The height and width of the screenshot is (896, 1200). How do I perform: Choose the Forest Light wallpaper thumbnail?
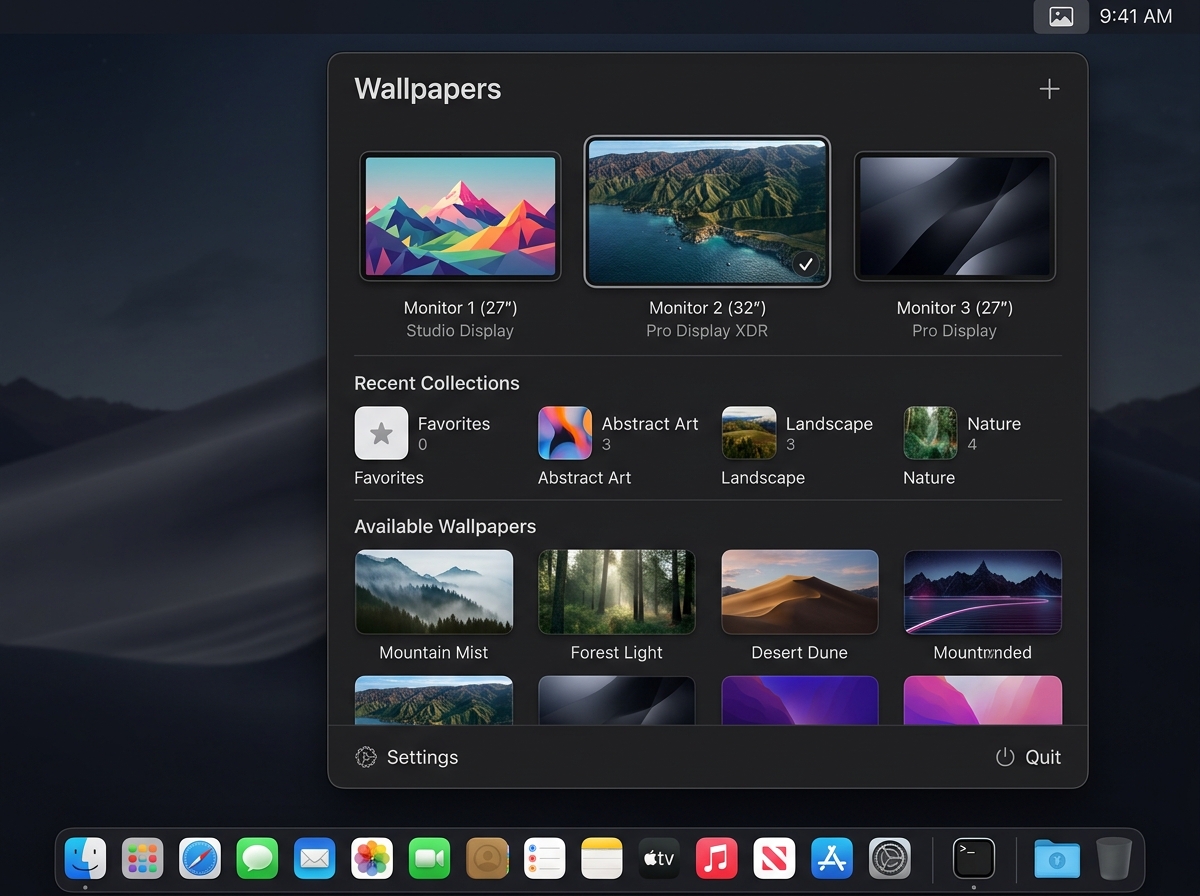tap(617, 592)
